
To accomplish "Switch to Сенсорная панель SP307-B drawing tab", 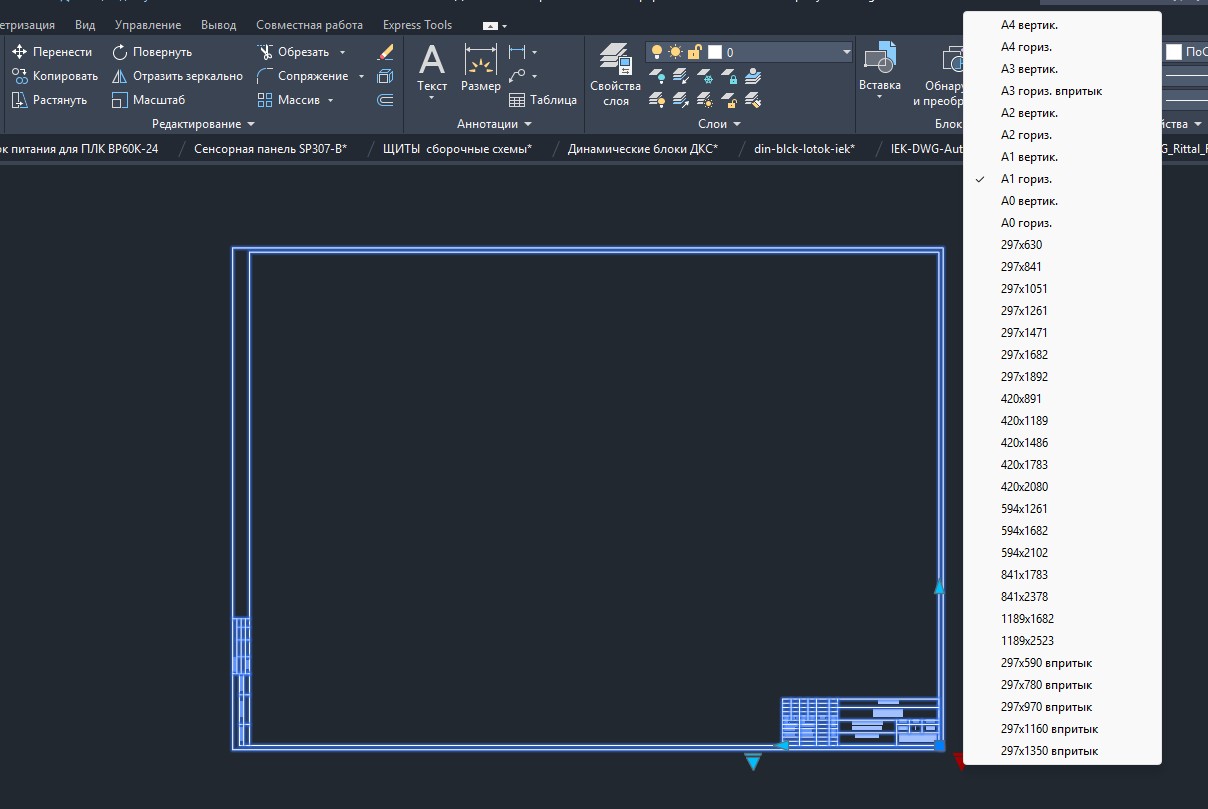I will [x=270, y=149].
